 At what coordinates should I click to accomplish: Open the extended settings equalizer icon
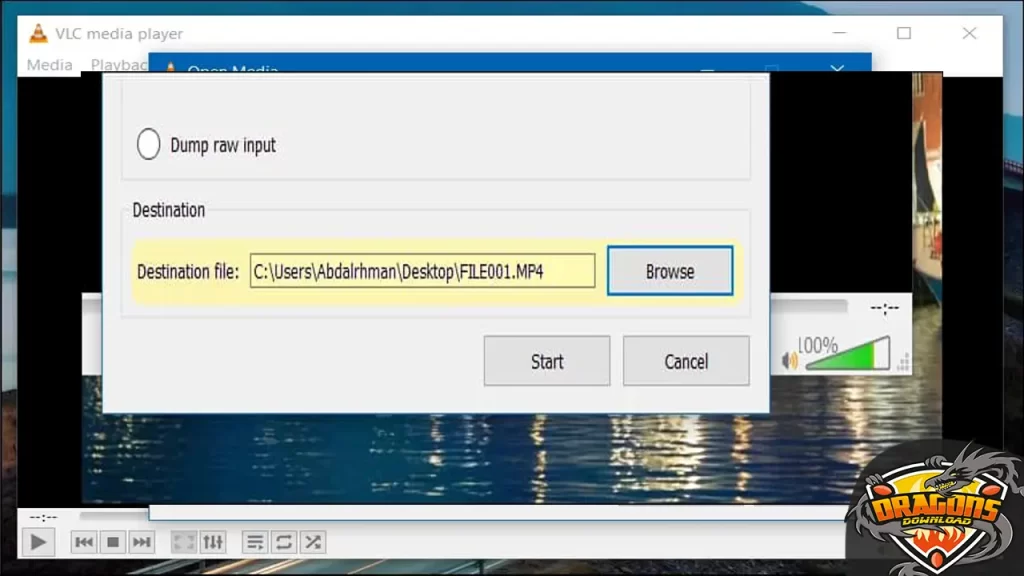(212, 541)
